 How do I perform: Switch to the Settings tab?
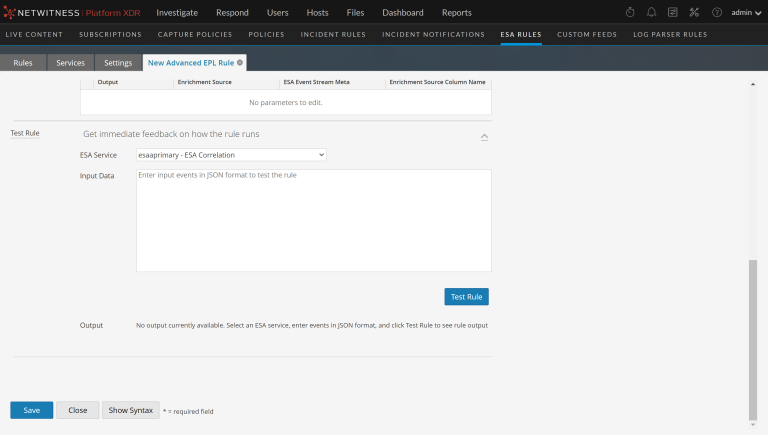click(119, 63)
